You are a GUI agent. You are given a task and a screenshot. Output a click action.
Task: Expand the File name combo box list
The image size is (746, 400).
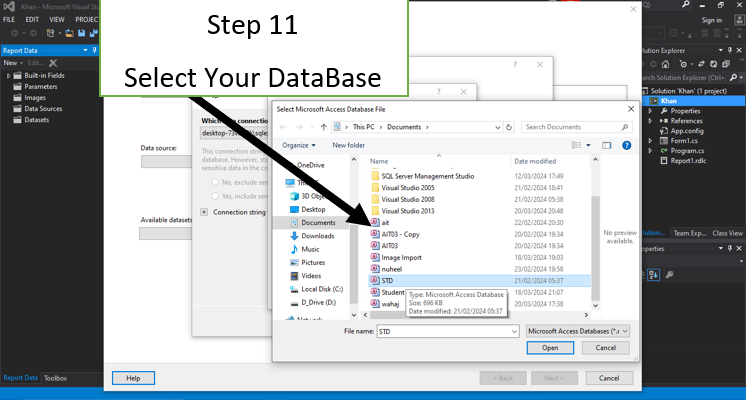click(514, 332)
